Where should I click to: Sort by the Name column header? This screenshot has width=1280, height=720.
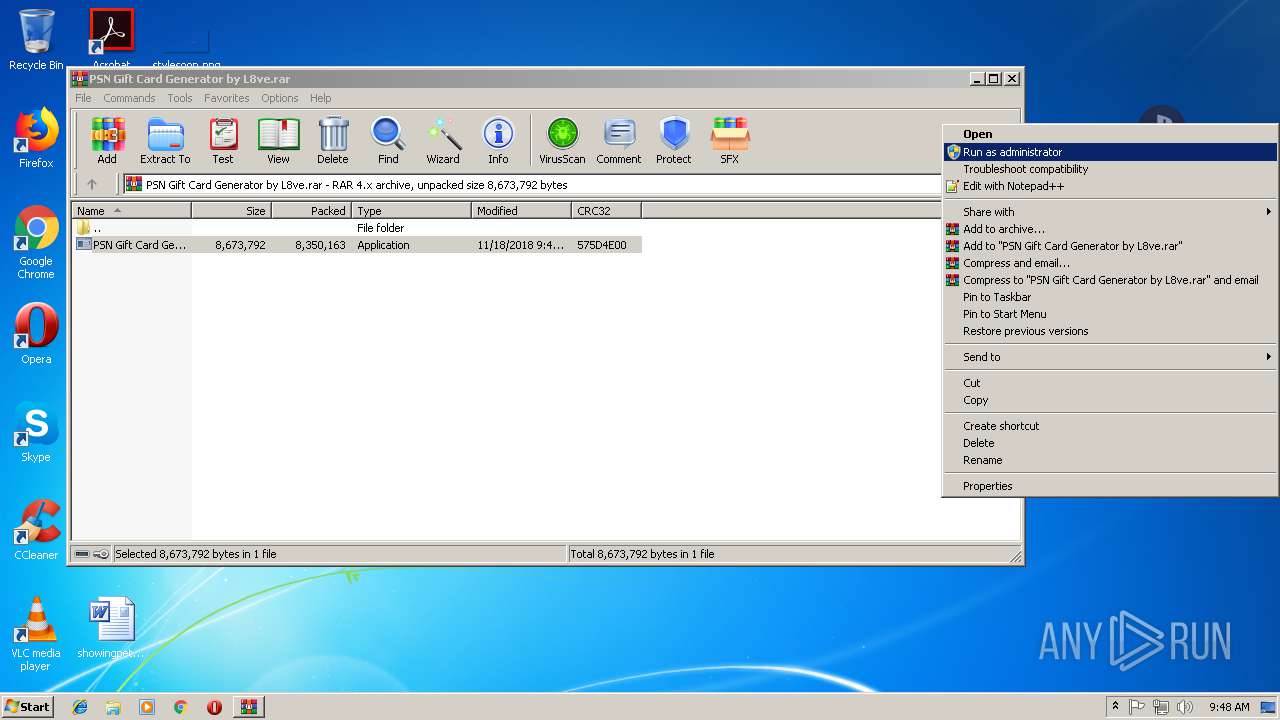131,211
